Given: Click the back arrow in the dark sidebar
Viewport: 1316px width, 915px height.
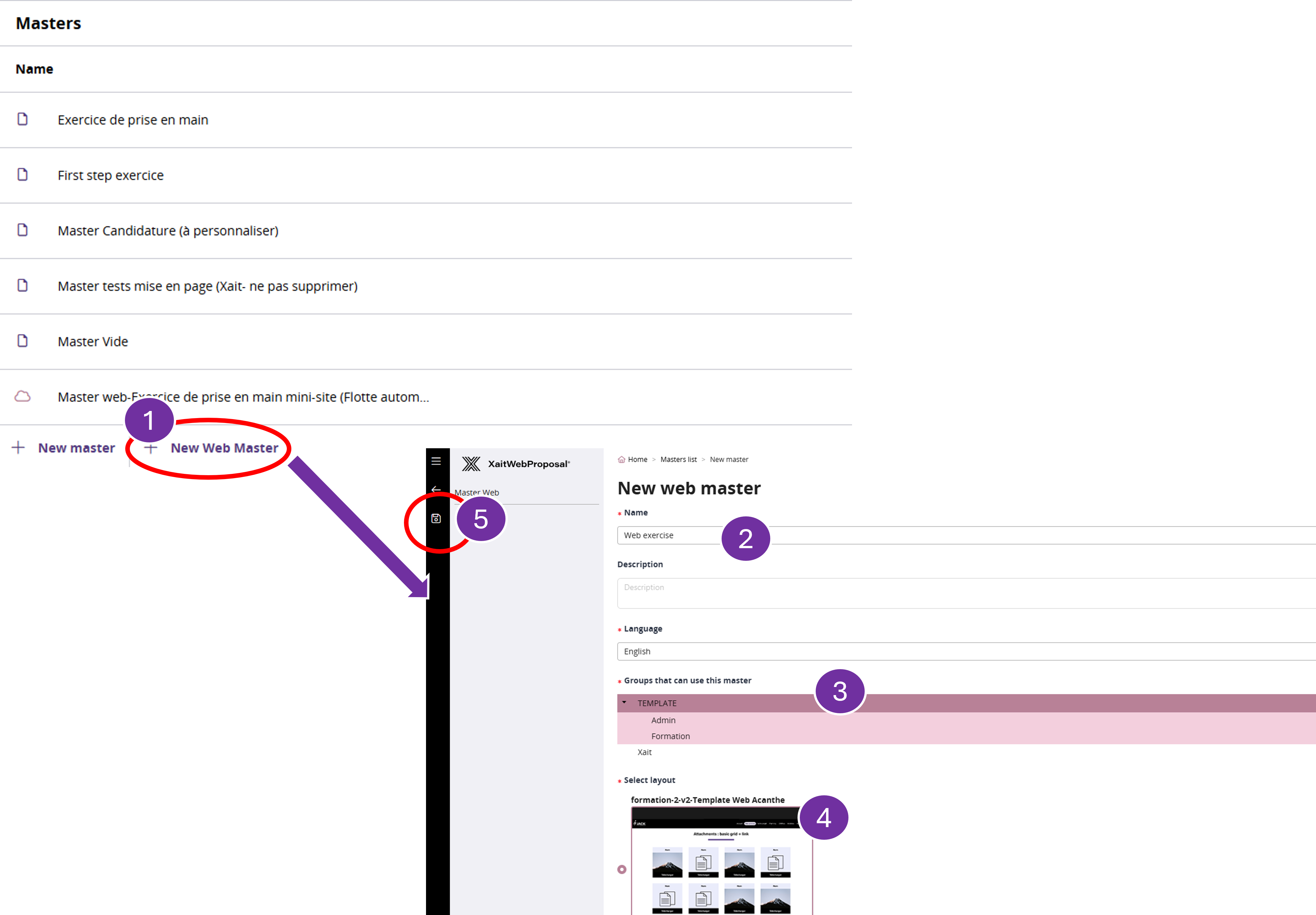Looking at the screenshot, I should point(436,490).
